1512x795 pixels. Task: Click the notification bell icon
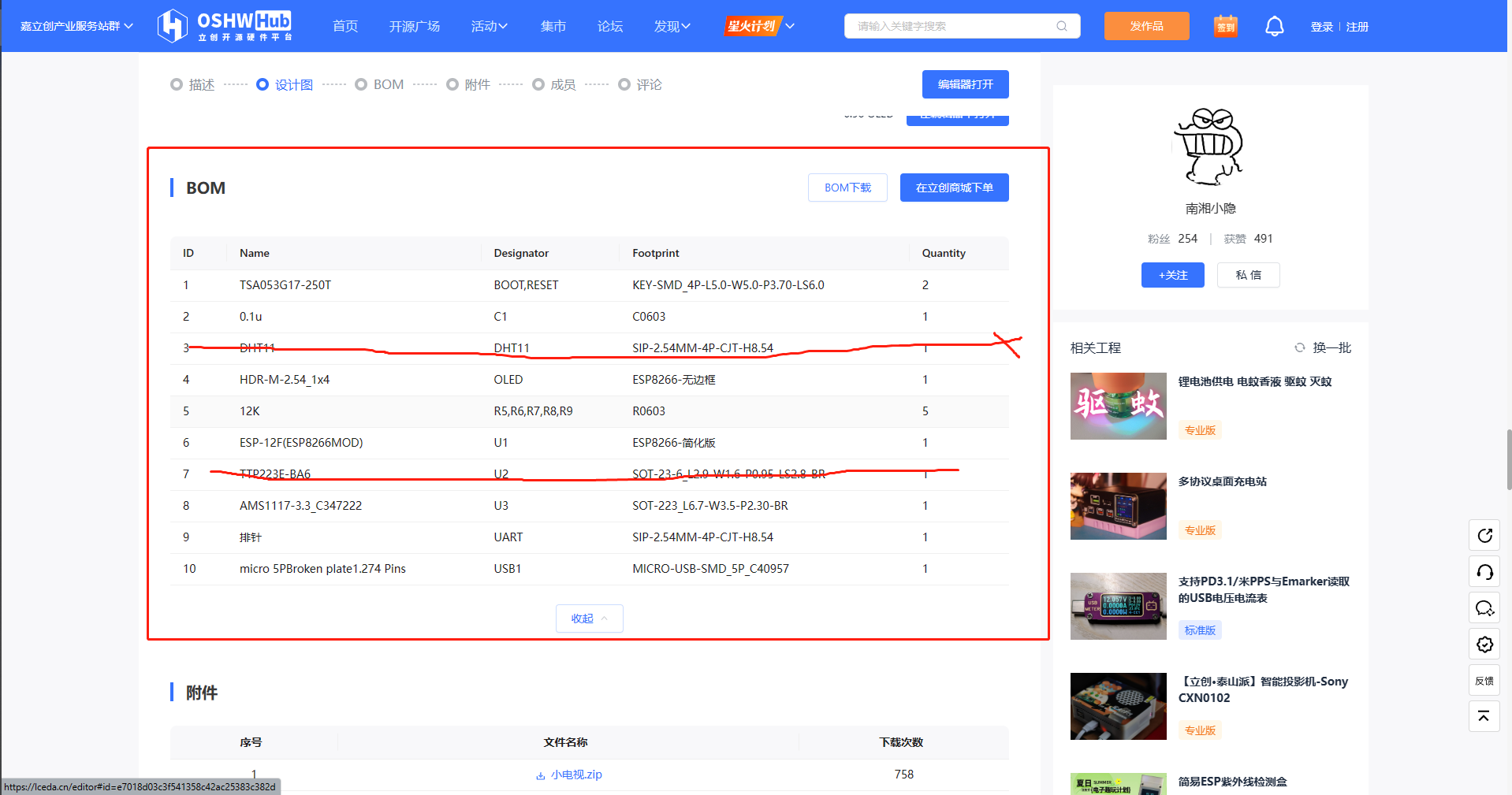click(1274, 27)
